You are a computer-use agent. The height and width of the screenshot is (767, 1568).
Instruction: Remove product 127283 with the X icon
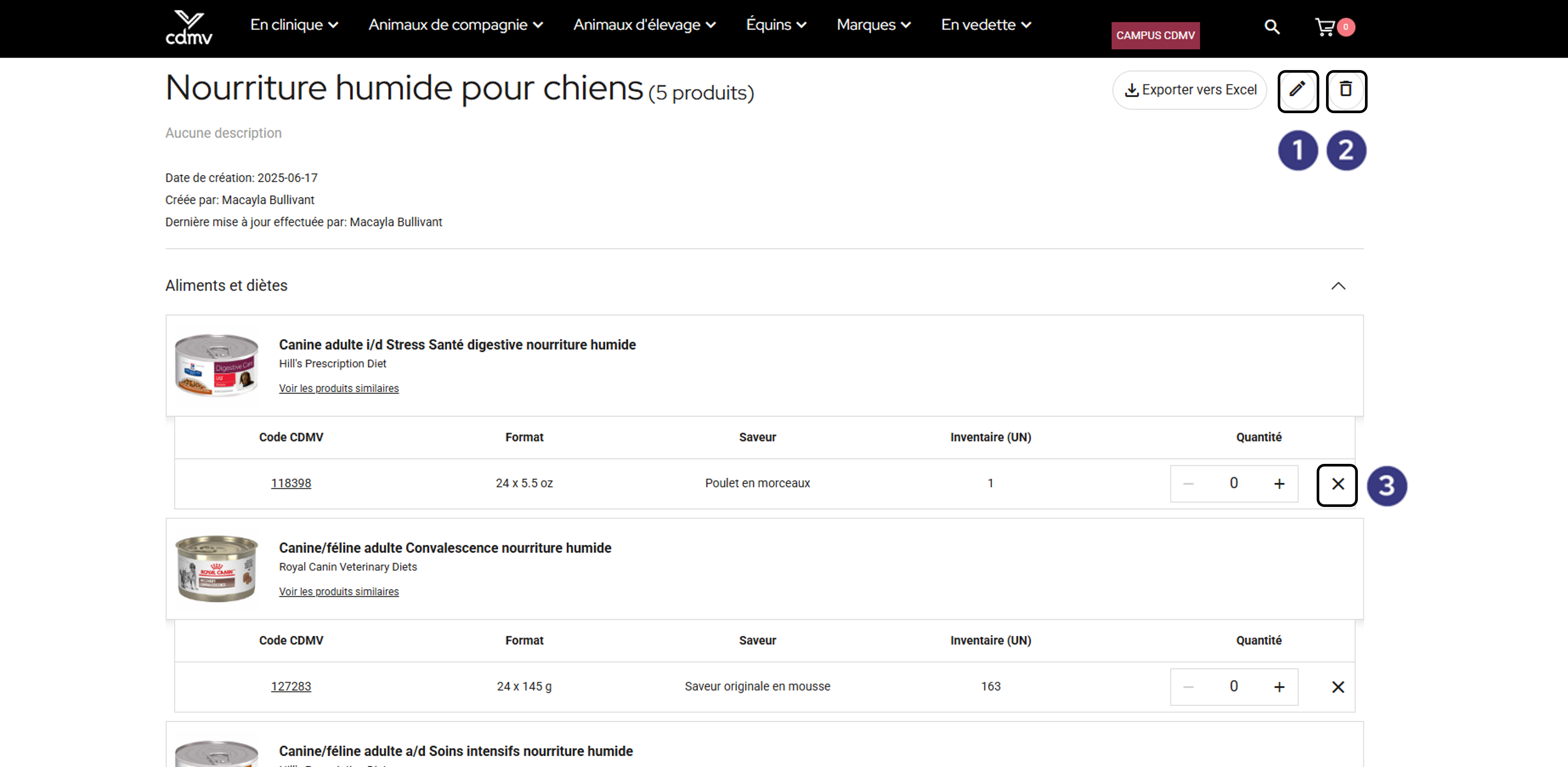pos(1337,687)
